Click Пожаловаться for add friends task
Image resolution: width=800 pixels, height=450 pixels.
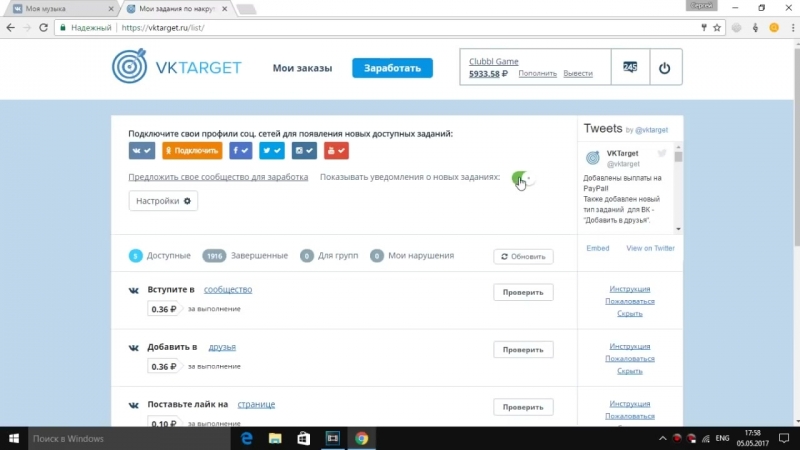(x=630, y=358)
